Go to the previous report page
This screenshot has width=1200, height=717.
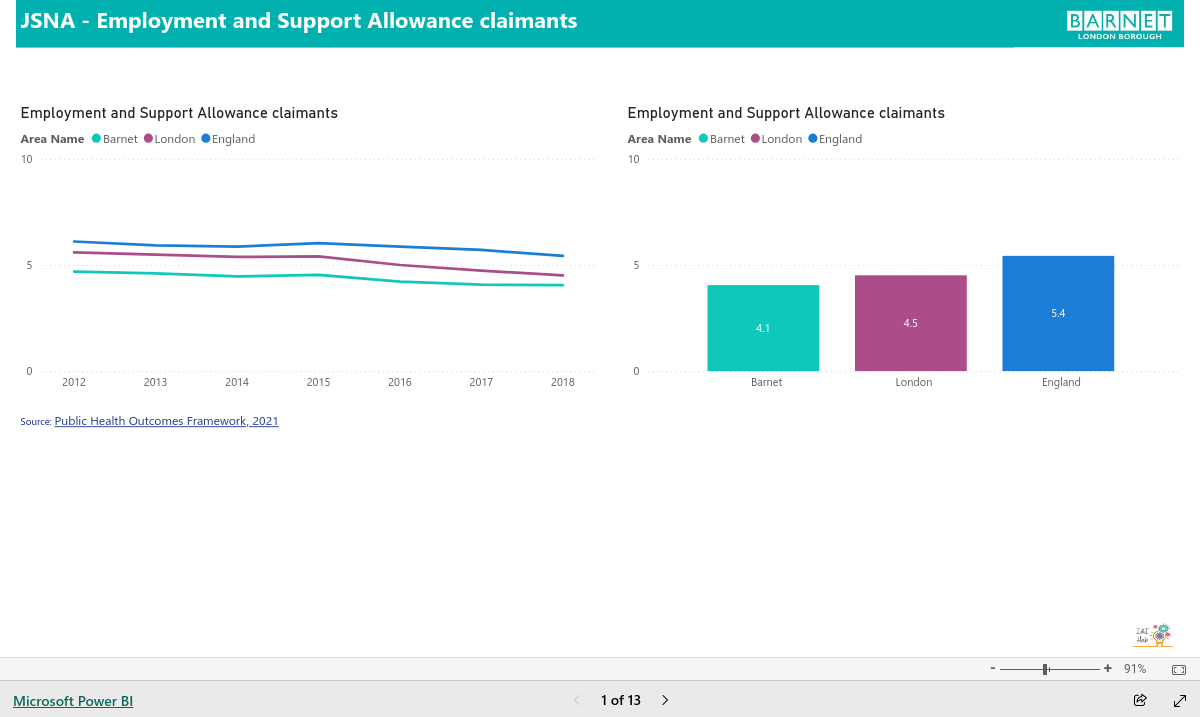point(577,700)
